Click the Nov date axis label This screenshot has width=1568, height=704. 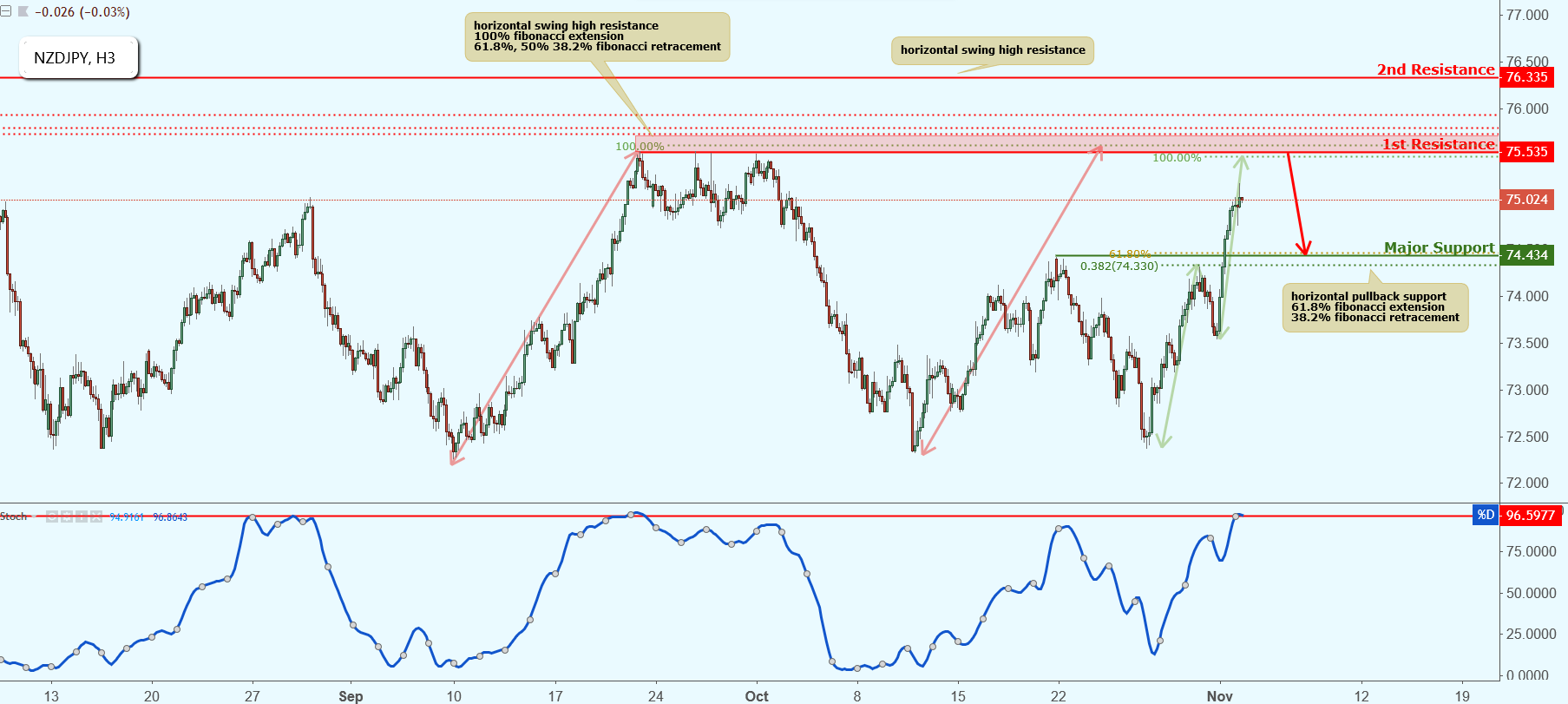pyautogui.click(x=1219, y=695)
